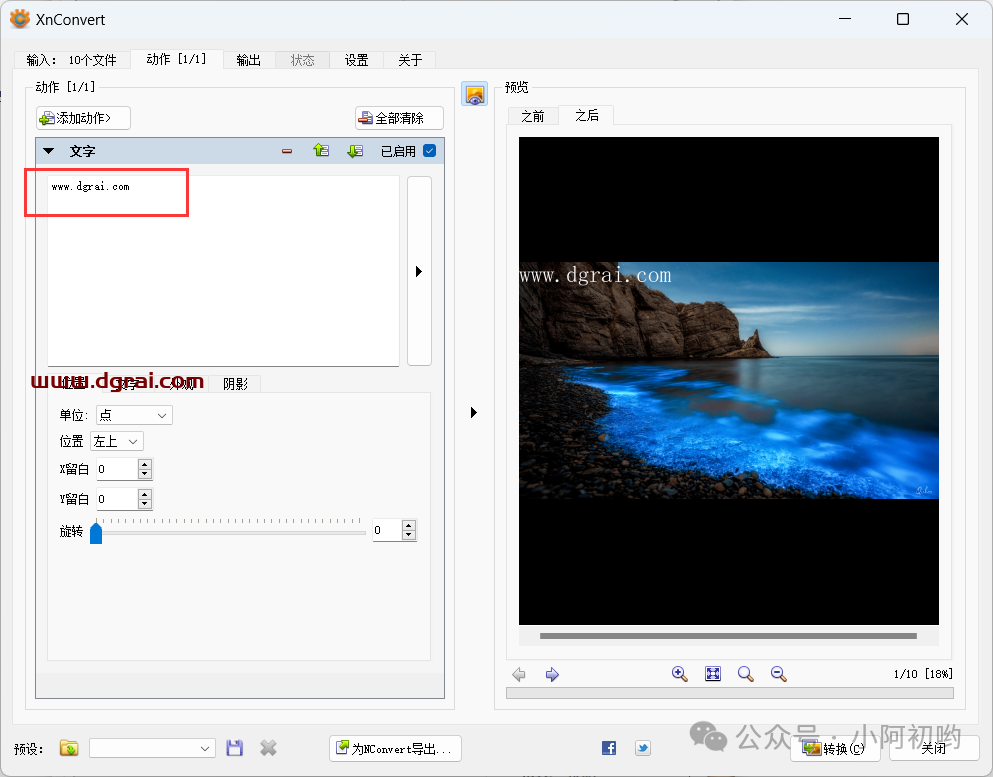Viewport: 993px width, 777px height.
Task: Click the Y留白 input field
Action: coord(117,499)
